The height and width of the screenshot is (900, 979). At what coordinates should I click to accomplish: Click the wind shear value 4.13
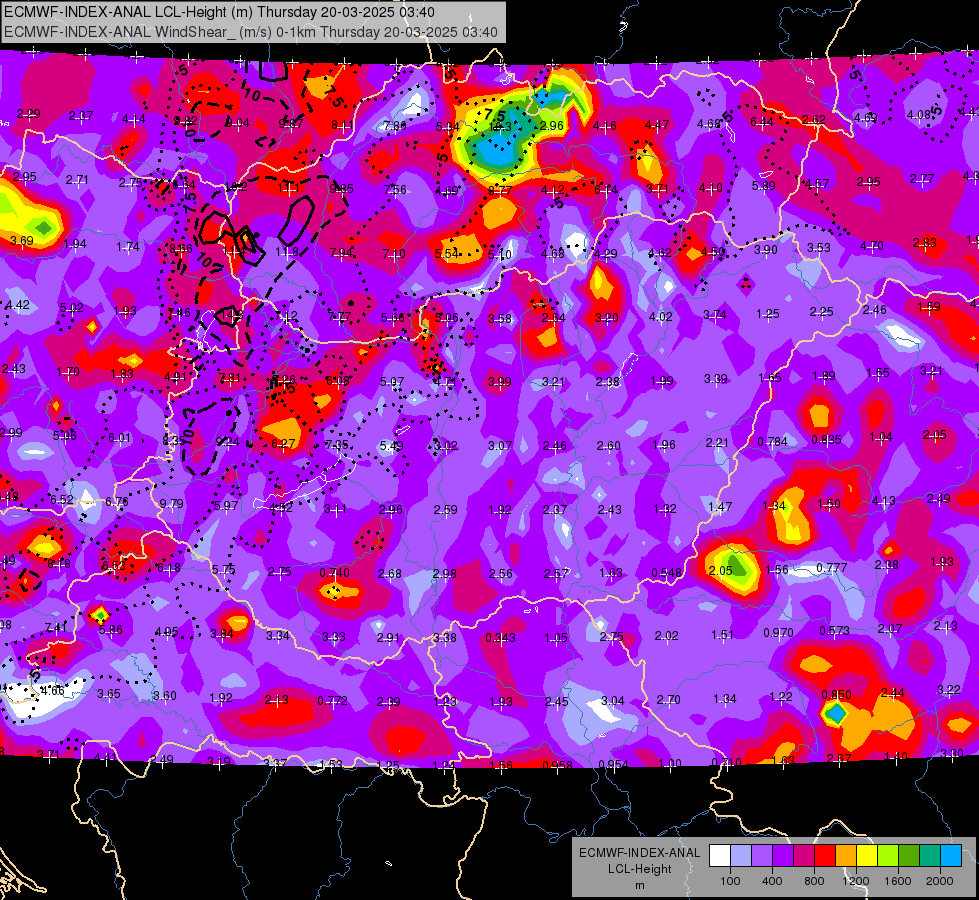tap(883, 500)
